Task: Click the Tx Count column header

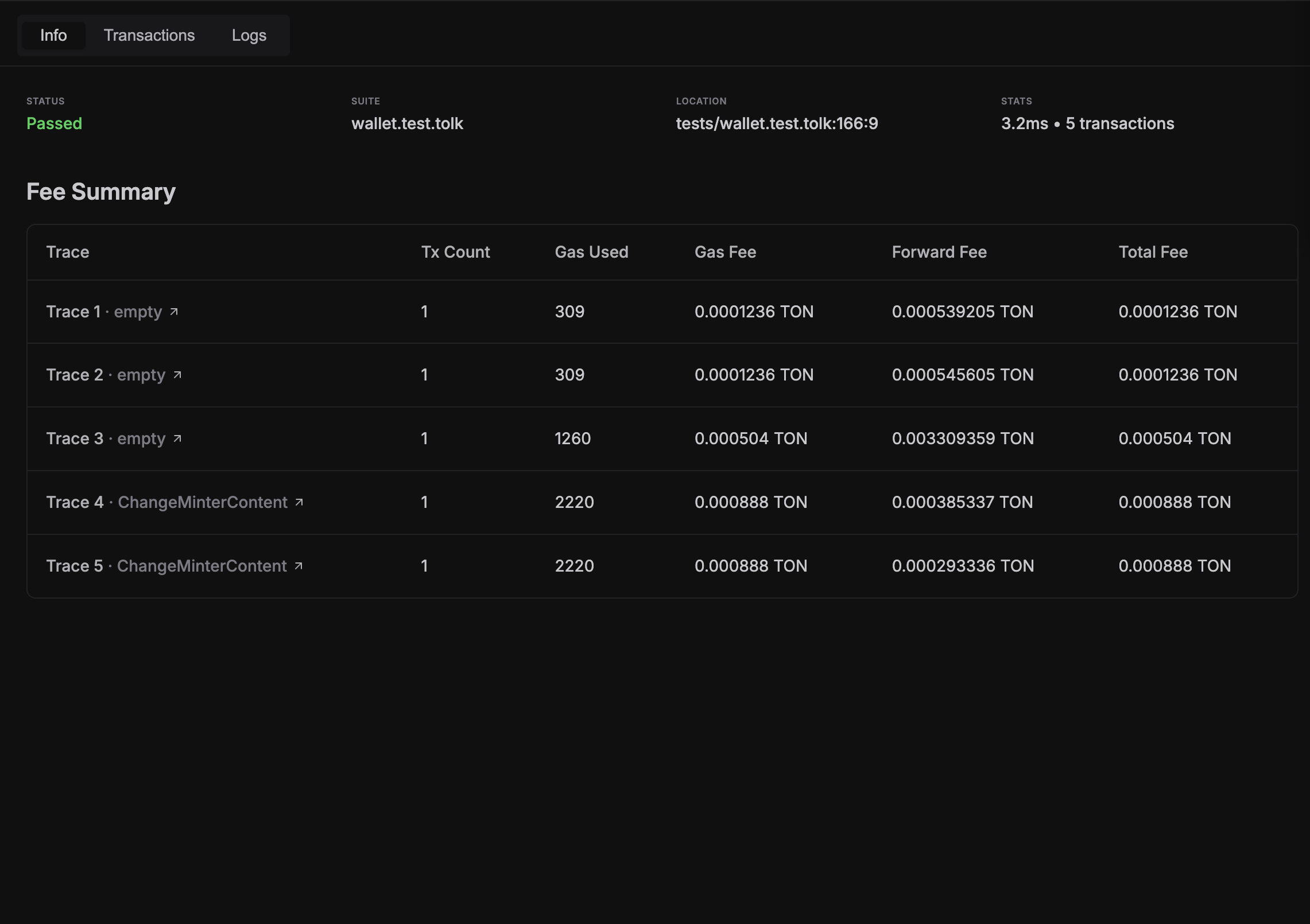Action: [455, 252]
